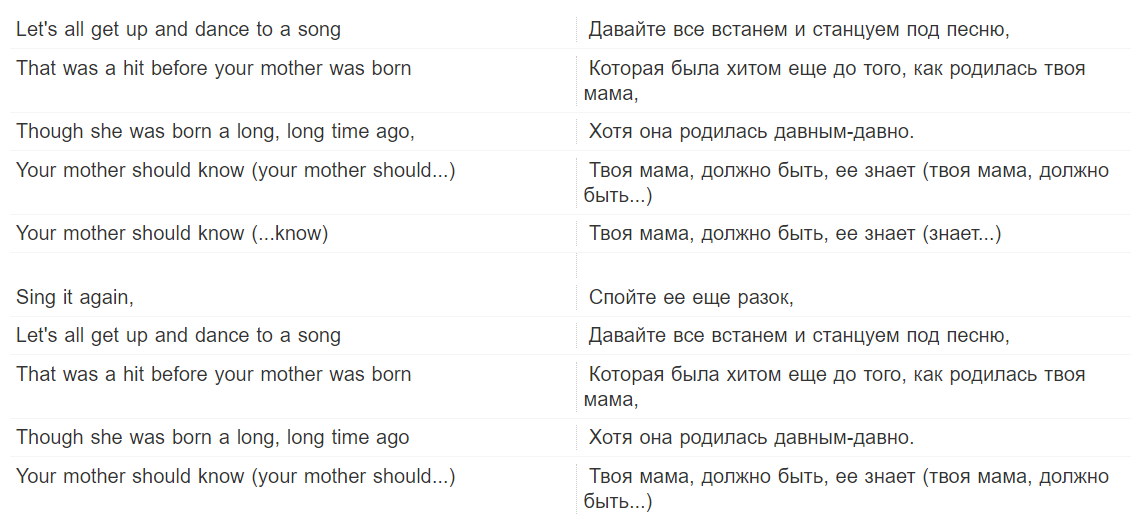Click the first "Давайте все встанем" translation line

[798, 29]
